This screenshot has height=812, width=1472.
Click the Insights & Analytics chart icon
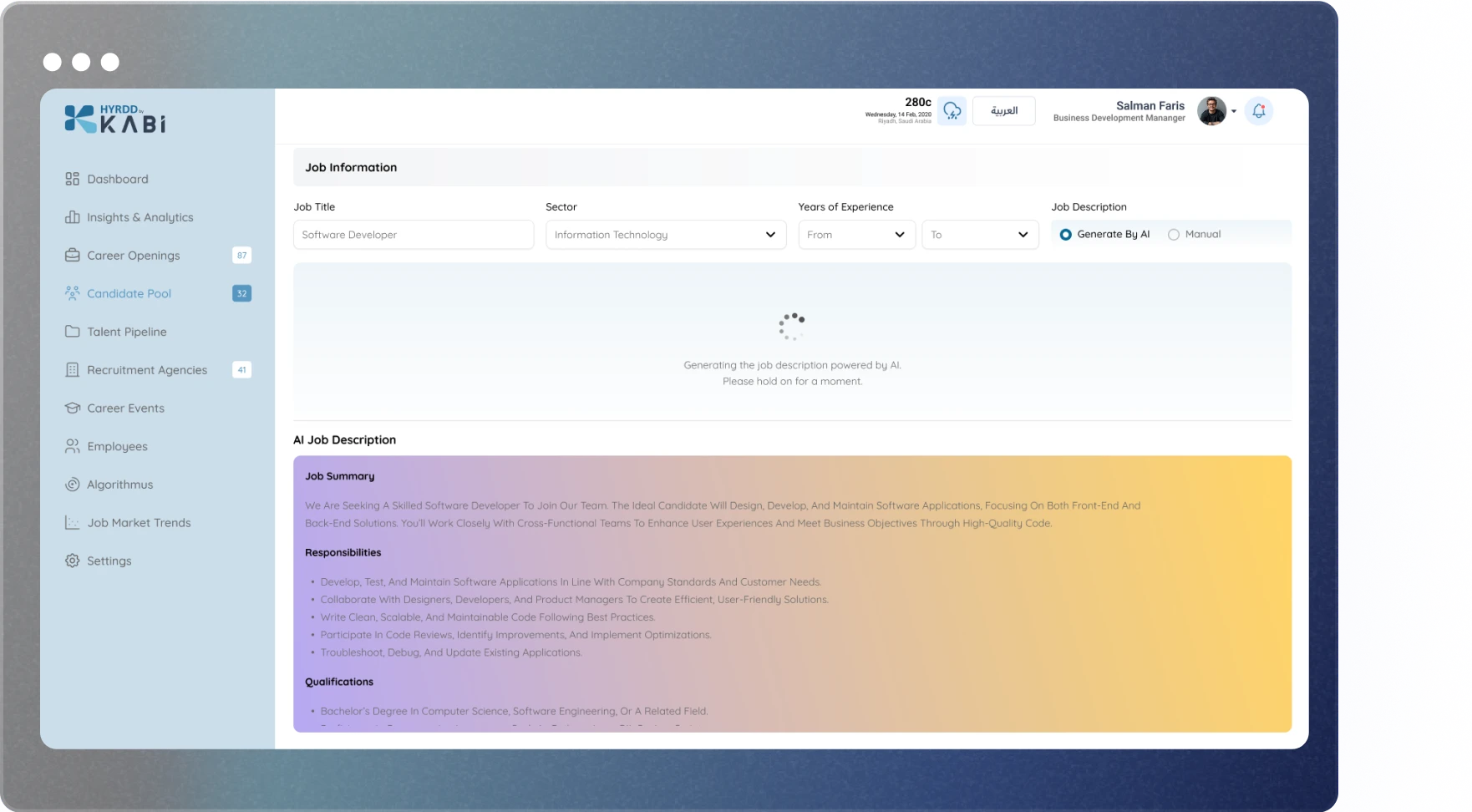(x=73, y=217)
